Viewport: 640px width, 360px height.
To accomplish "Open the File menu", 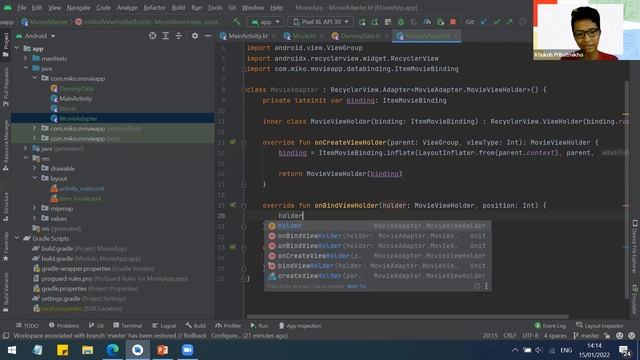I will (22, 7).
